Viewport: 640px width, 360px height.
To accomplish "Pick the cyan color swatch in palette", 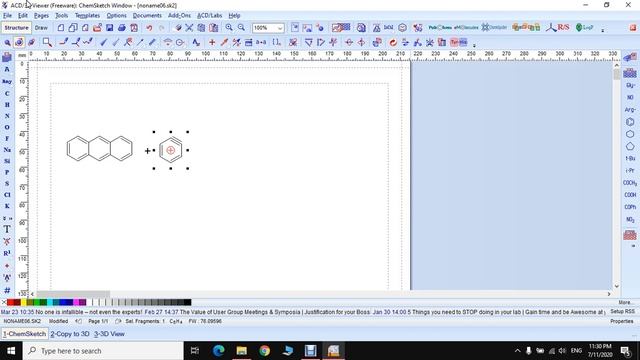I will [50, 302].
